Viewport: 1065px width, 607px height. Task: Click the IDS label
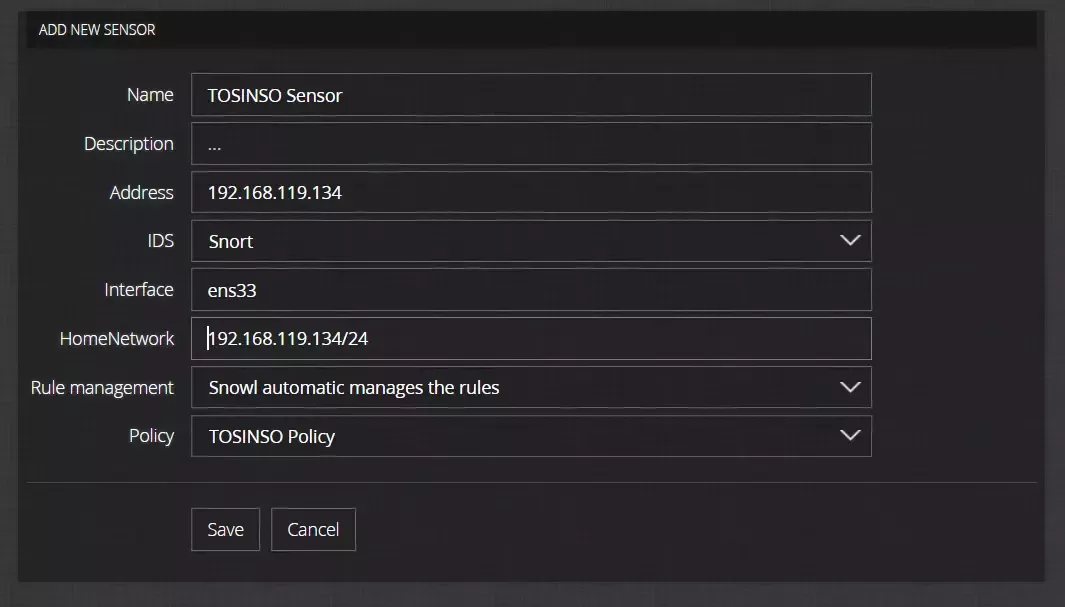(161, 241)
